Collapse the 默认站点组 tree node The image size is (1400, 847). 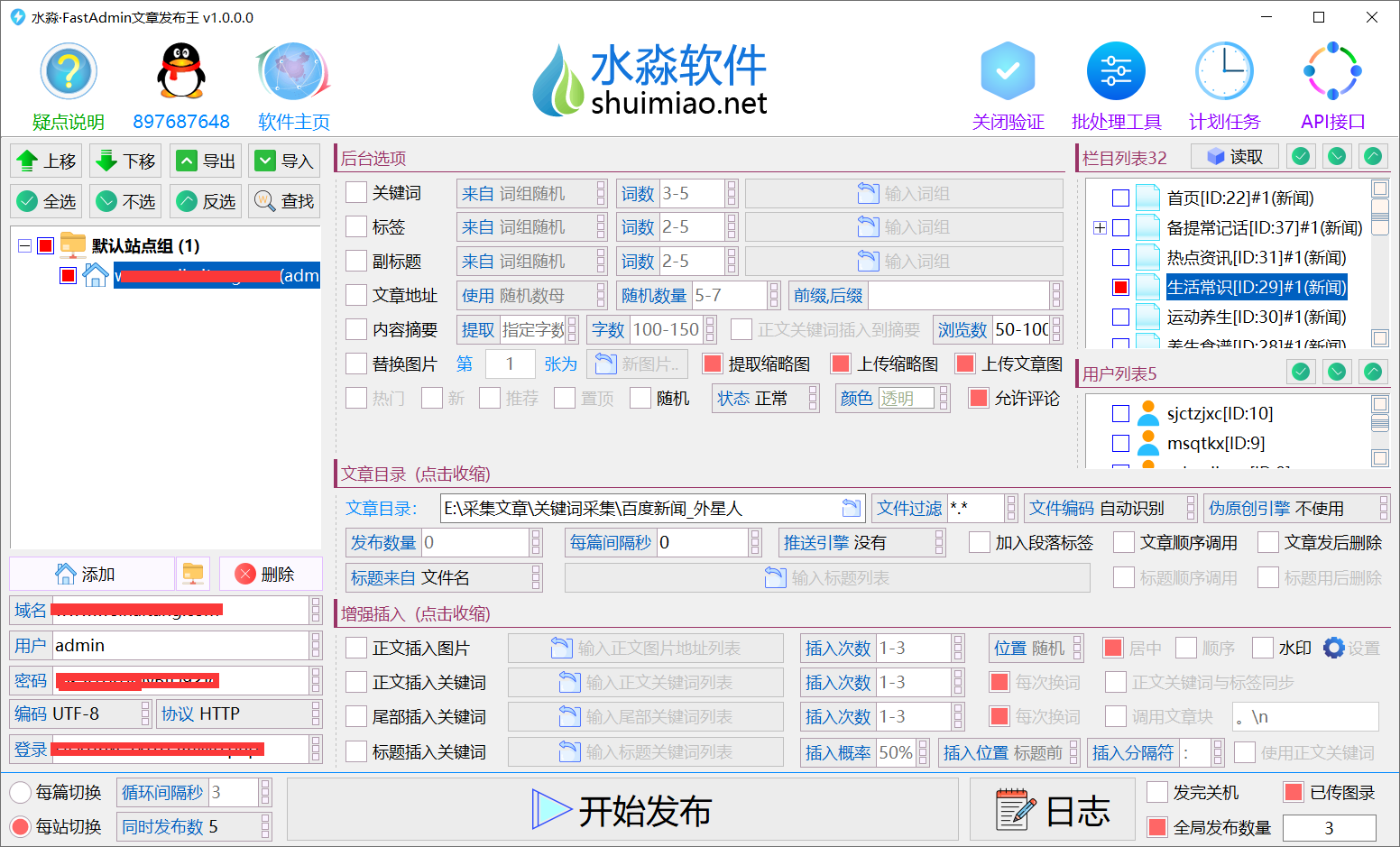click(x=24, y=245)
